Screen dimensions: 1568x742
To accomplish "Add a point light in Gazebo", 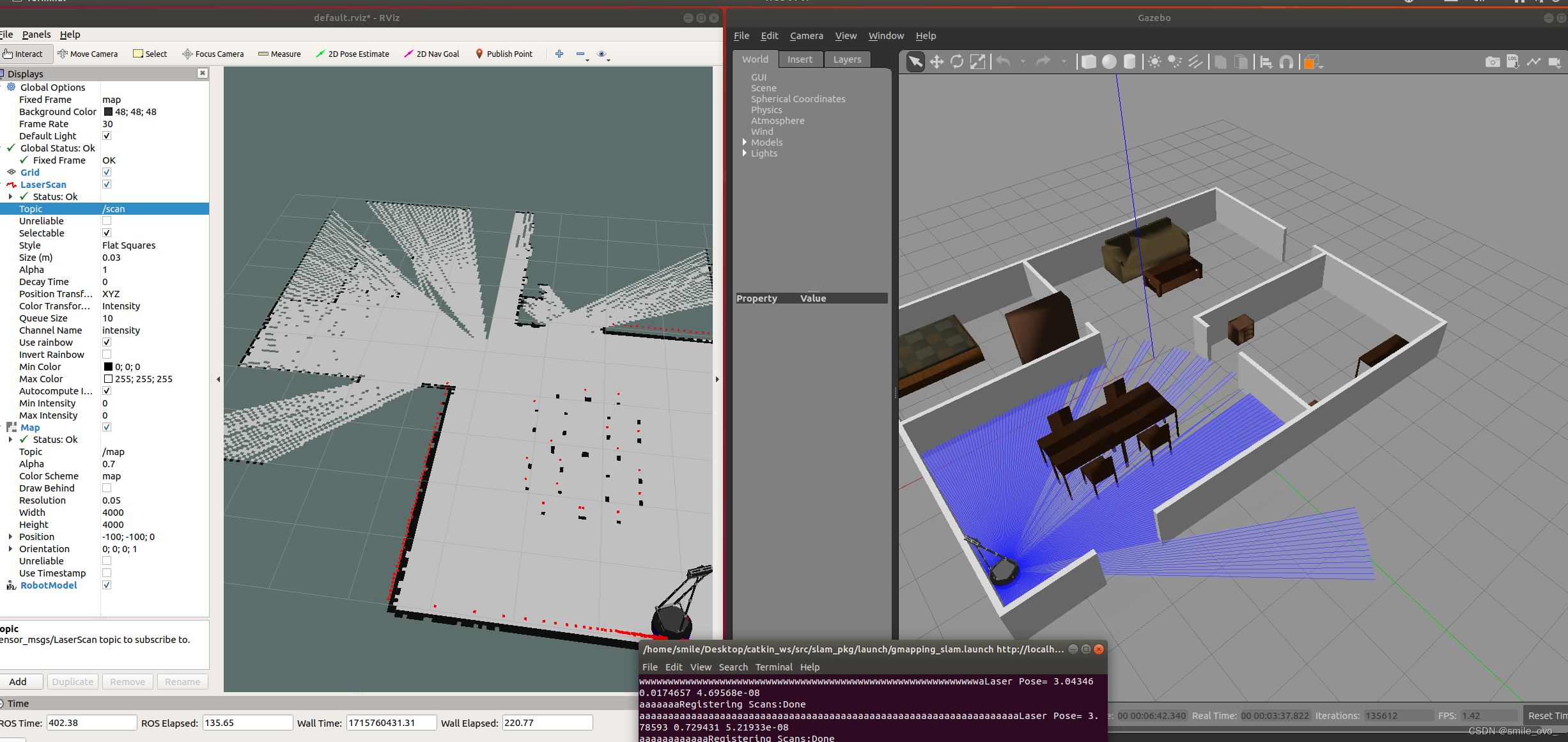I will (x=1154, y=62).
